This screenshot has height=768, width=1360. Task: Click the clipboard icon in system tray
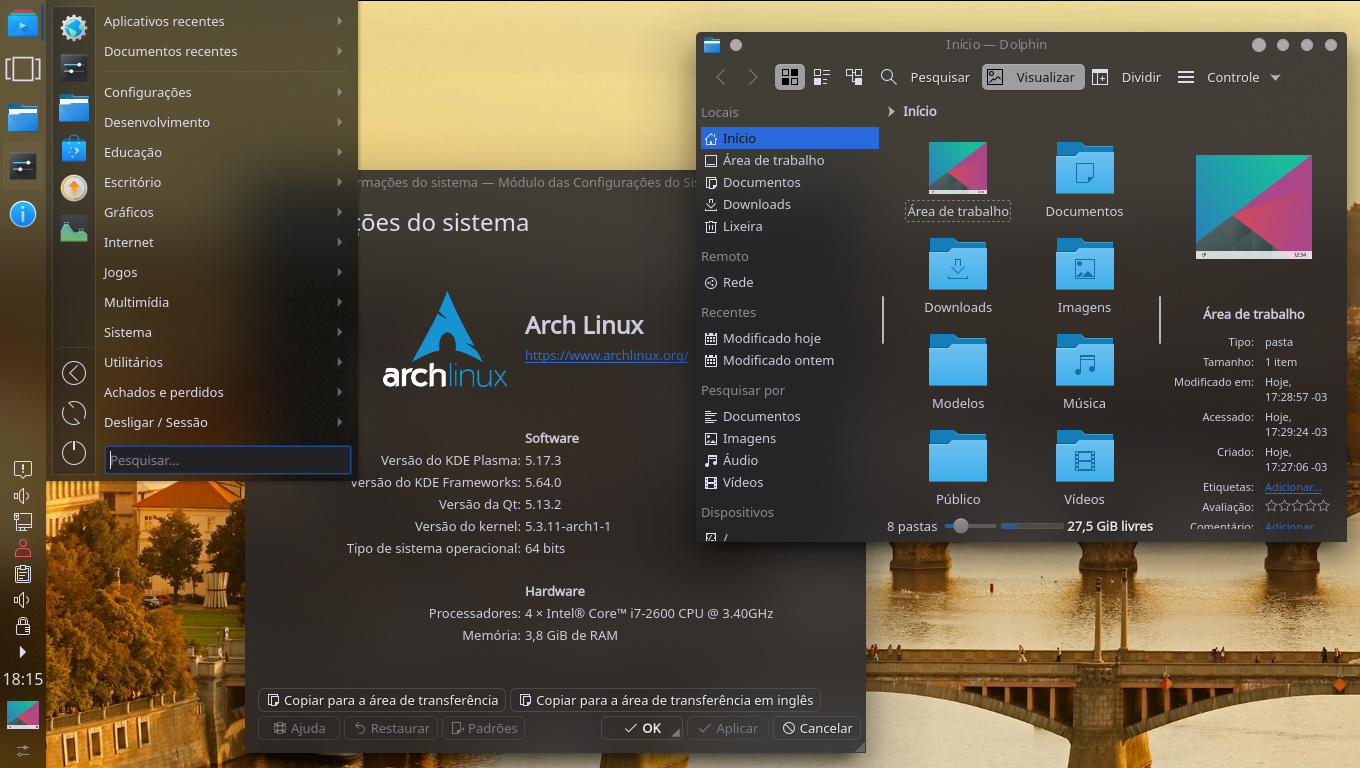(22, 573)
